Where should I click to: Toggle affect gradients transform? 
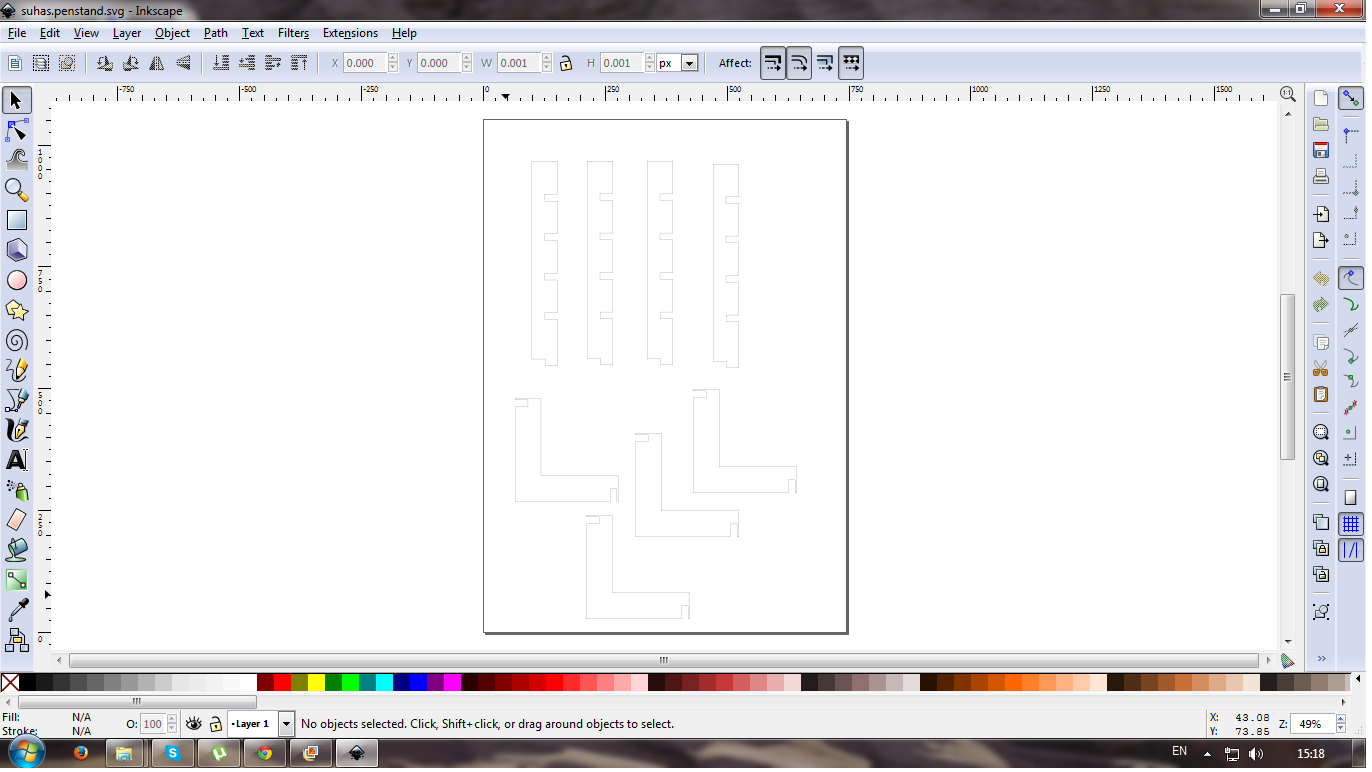825,63
